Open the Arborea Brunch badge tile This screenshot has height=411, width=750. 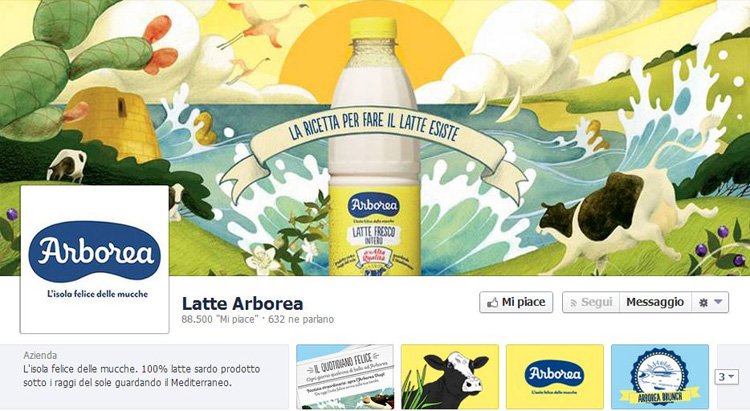(660, 377)
